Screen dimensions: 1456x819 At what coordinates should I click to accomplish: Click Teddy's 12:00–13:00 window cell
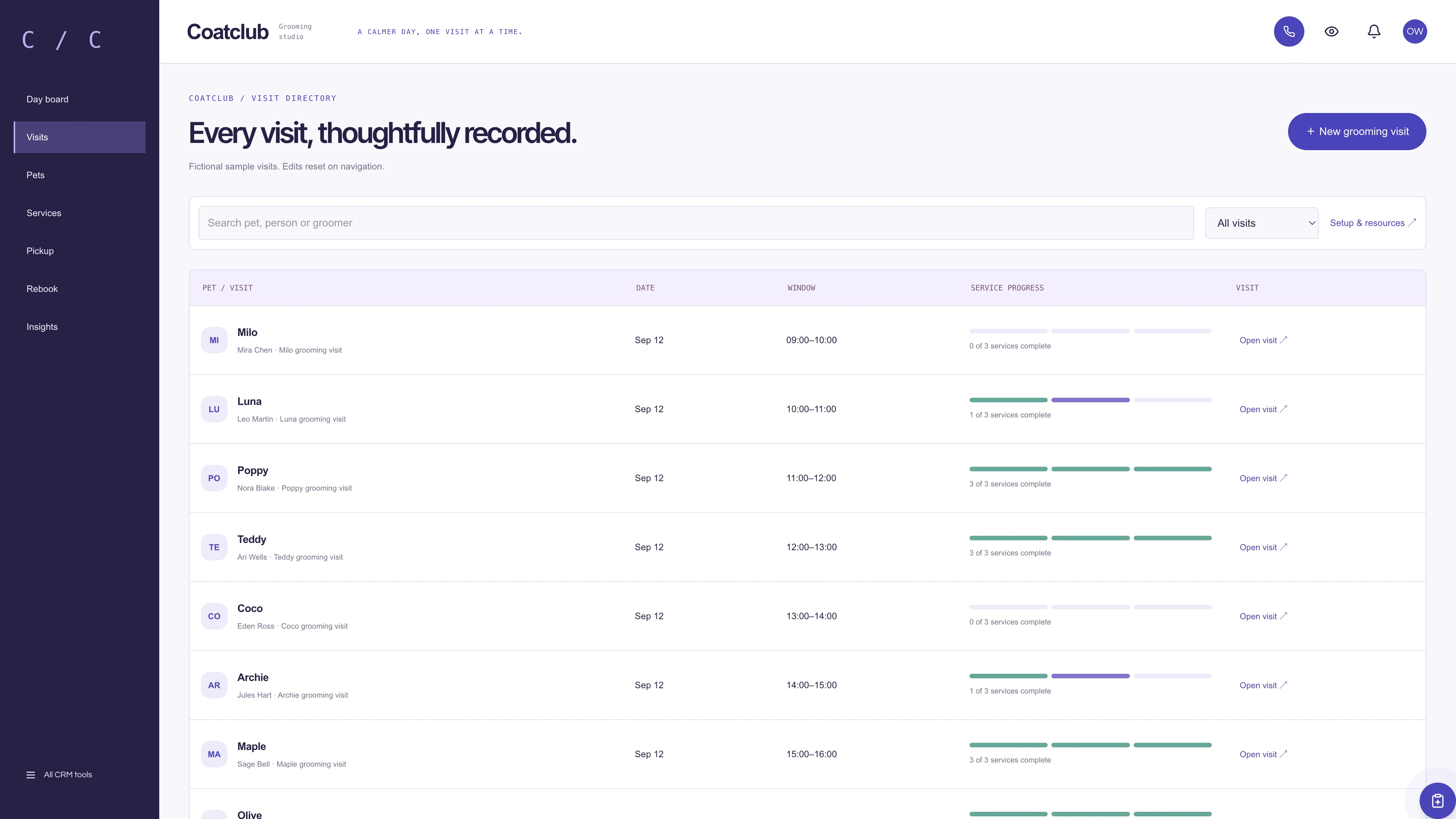tap(812, 547)
